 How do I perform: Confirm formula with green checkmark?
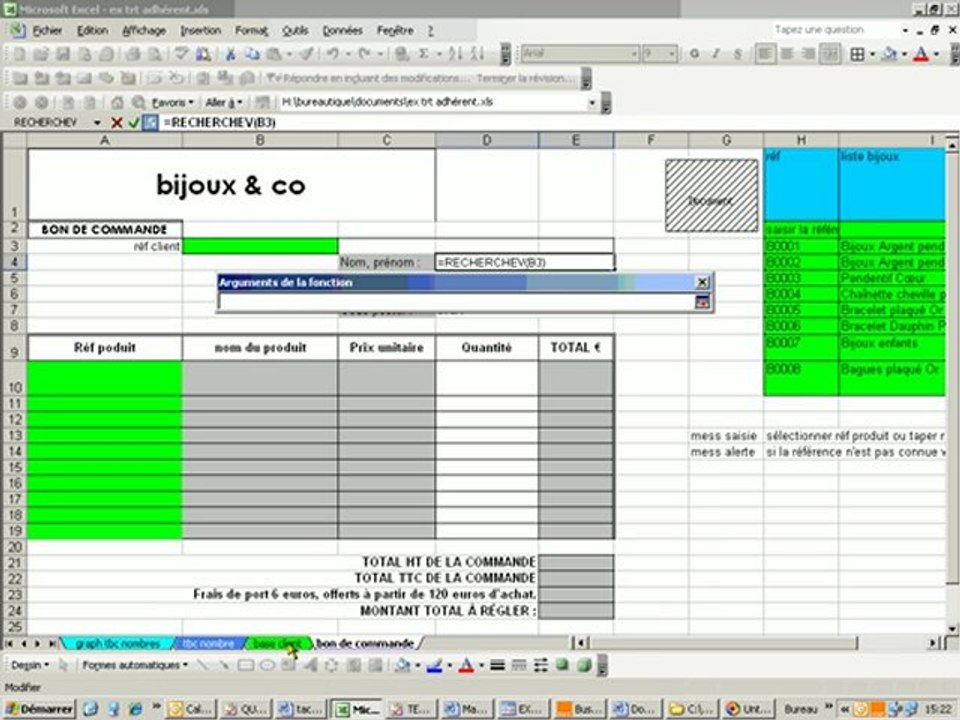pos(133,122)
